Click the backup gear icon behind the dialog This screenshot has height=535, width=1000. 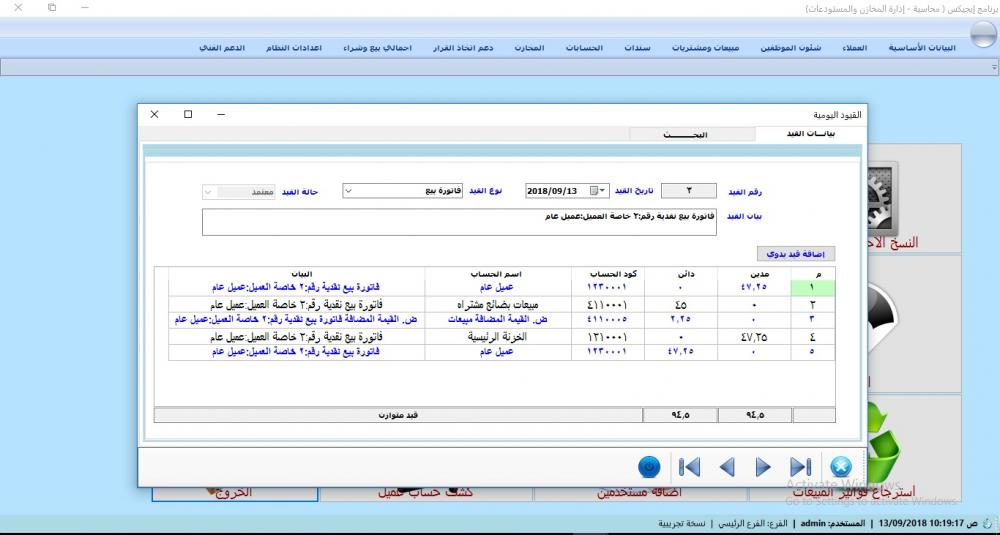(x=882, y=198)
